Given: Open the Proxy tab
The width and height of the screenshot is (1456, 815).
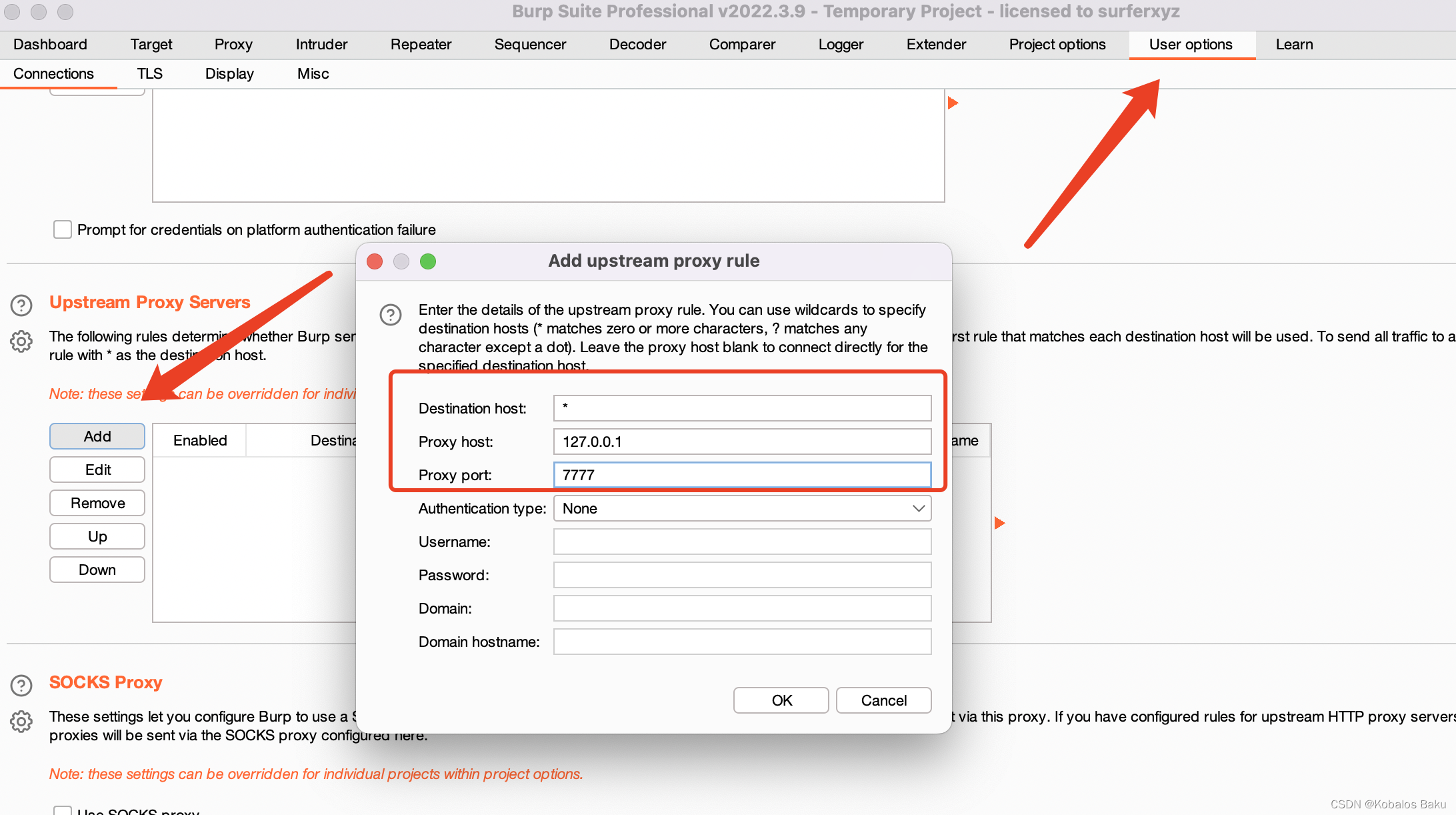Looking at the screenshot, I should (x=233, y=45).
